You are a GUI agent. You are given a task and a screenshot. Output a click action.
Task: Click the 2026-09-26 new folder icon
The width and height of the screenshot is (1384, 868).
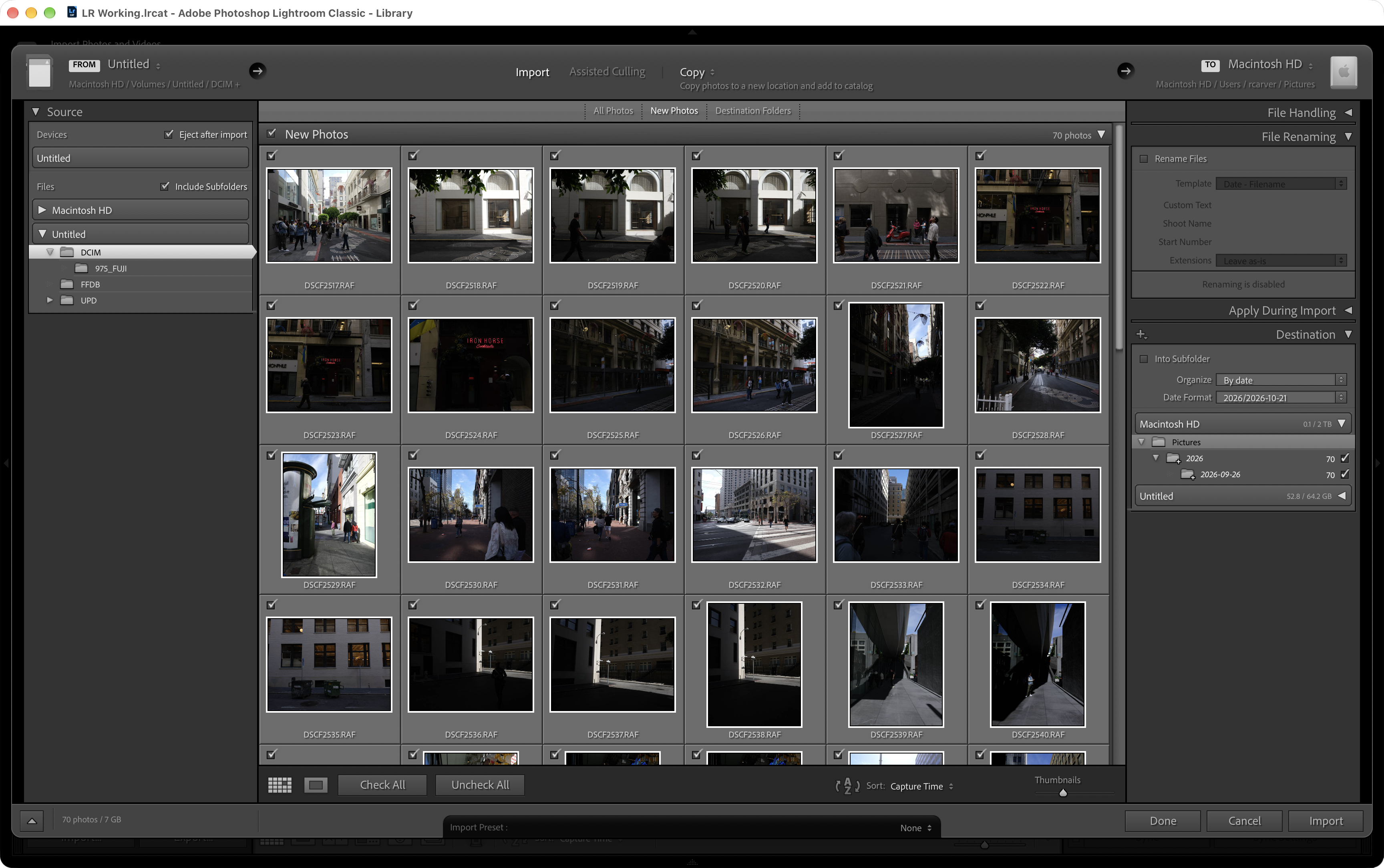[1187, 474]
